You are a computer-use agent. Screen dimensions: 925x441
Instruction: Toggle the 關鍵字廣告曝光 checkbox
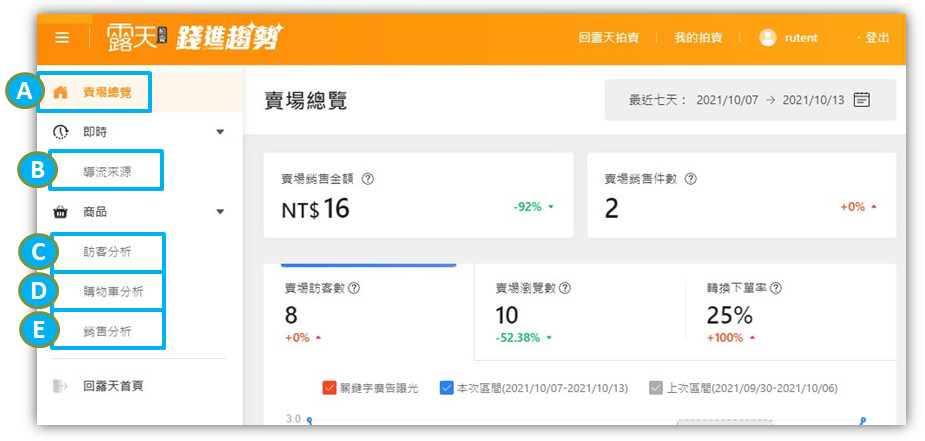click(x=329, y=388)
